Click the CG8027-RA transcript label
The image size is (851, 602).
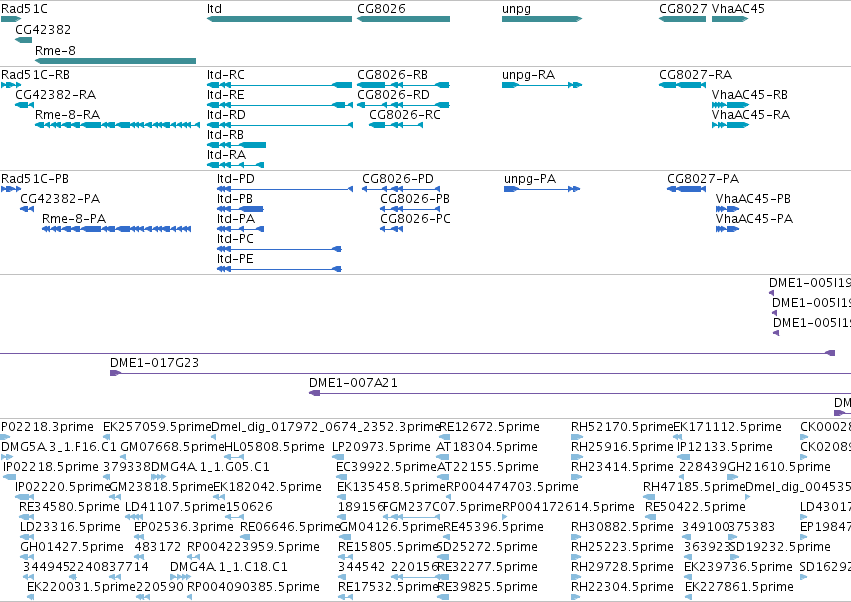point(696,74)
